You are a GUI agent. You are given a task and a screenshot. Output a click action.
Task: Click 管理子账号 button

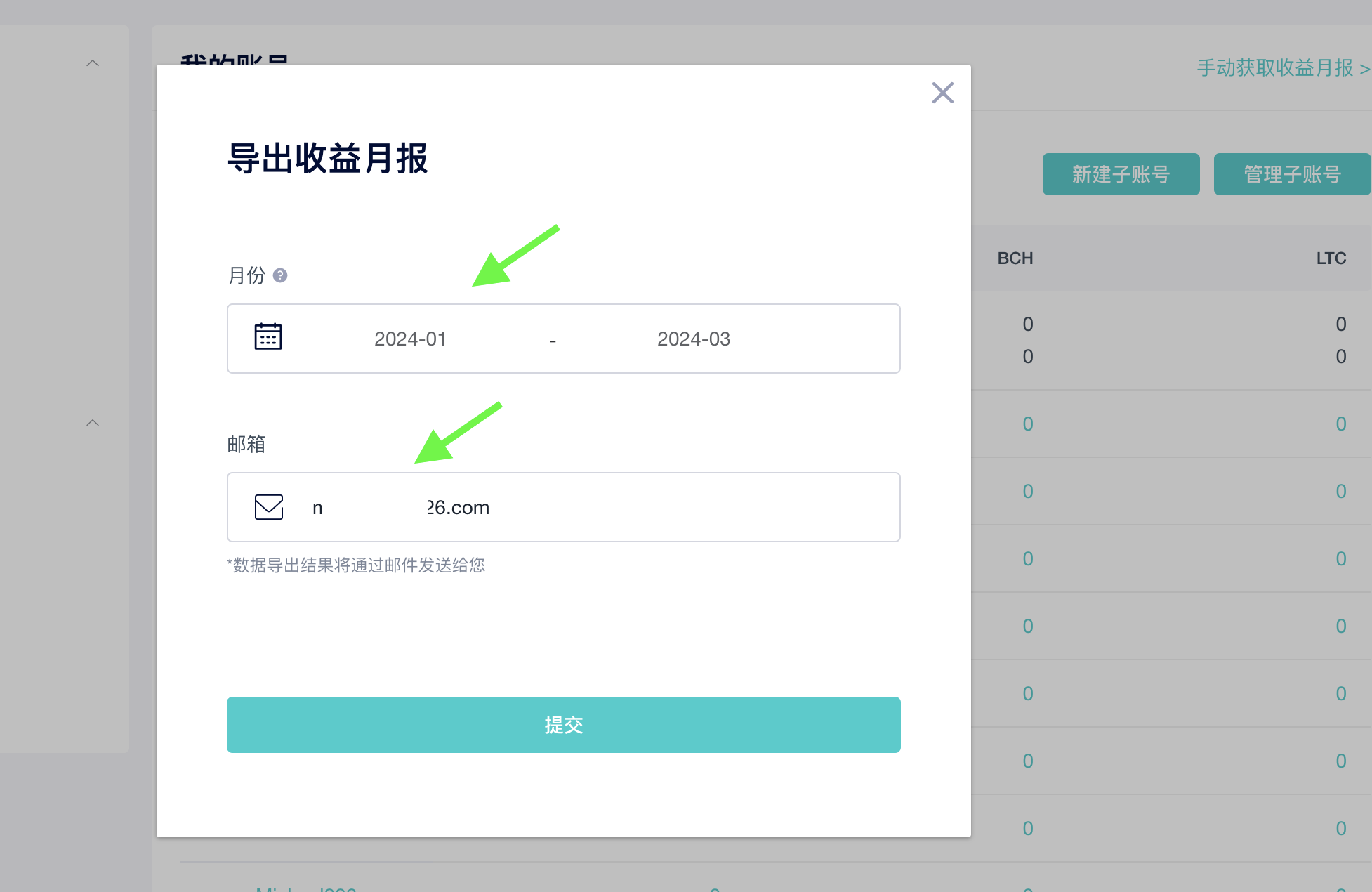tap(1292, 174)
